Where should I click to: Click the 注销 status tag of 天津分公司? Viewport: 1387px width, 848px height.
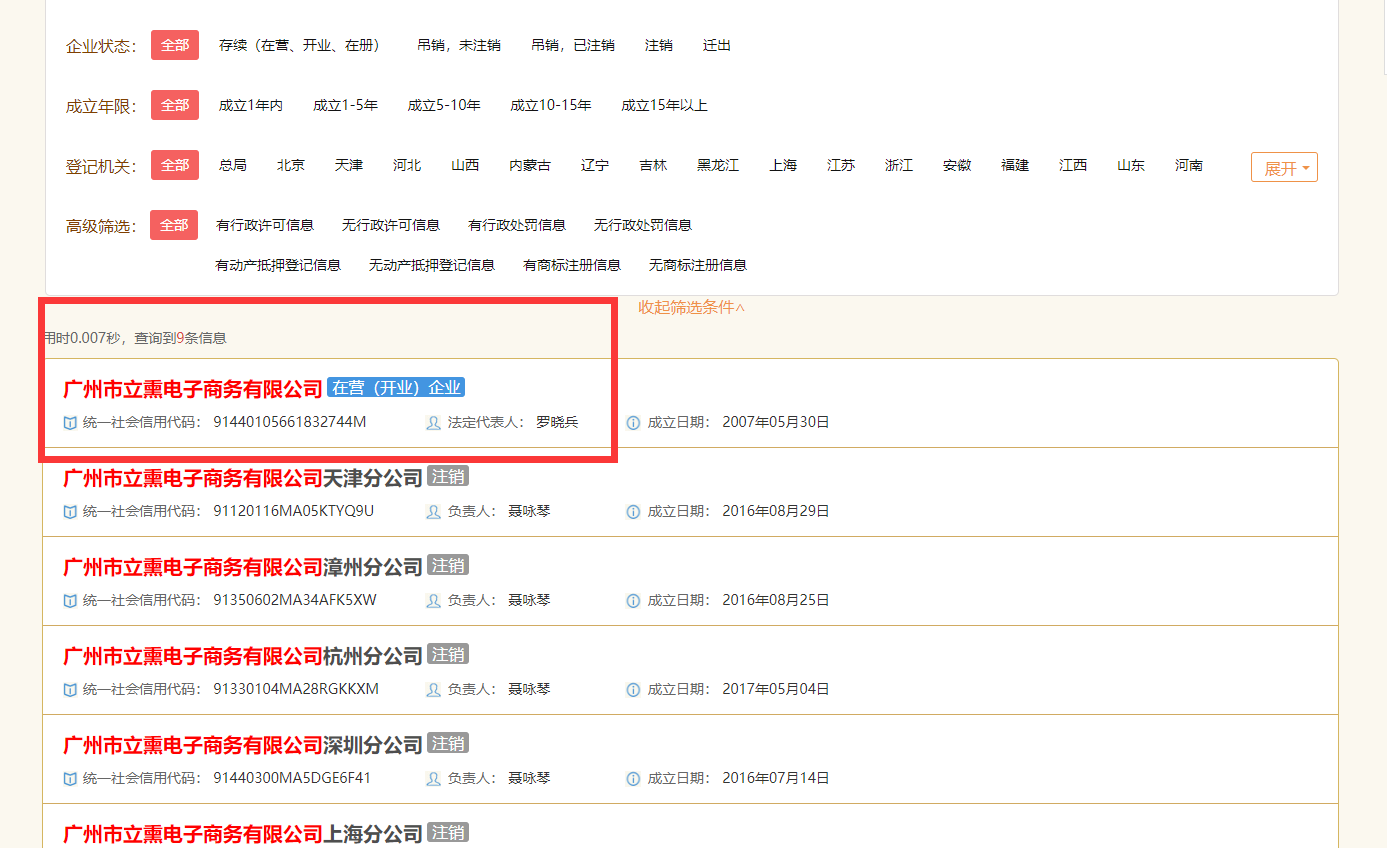pyautogui.click(x=447, y=476)
